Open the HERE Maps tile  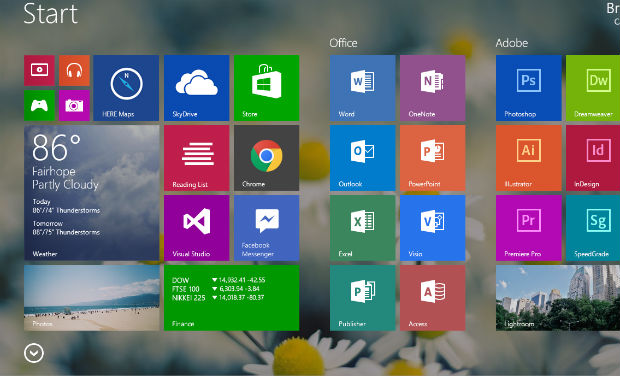[126, 88]
